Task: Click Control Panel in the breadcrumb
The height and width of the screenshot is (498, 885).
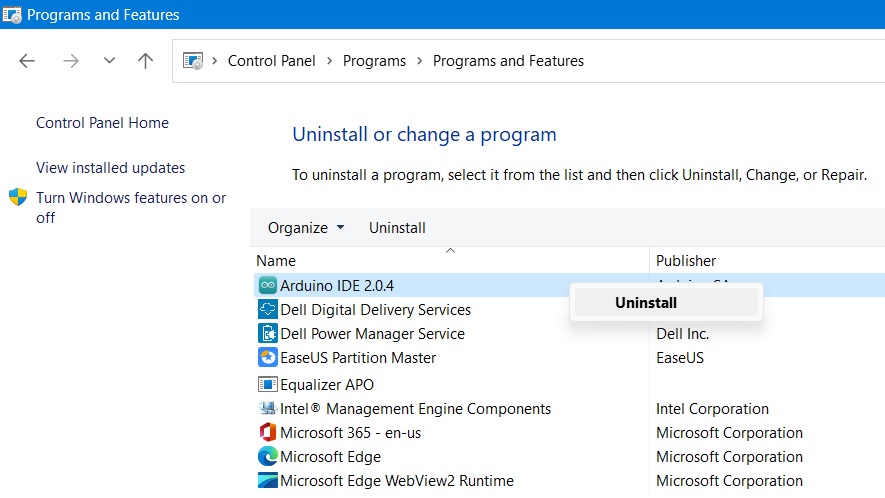Action: click(271, 60)
